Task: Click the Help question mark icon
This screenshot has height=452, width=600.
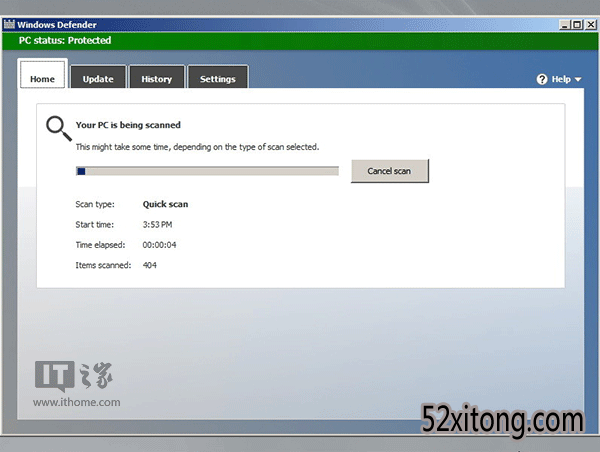Action: click(542, 79)
